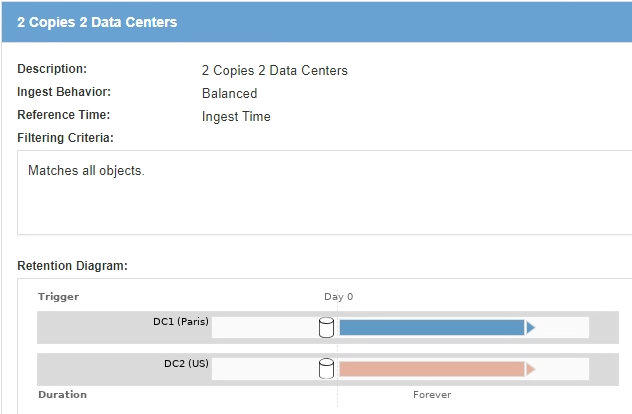632x414 pixels.
Task: Select the blue DC1 (Paris) retention bar
Action: (431, 327)
